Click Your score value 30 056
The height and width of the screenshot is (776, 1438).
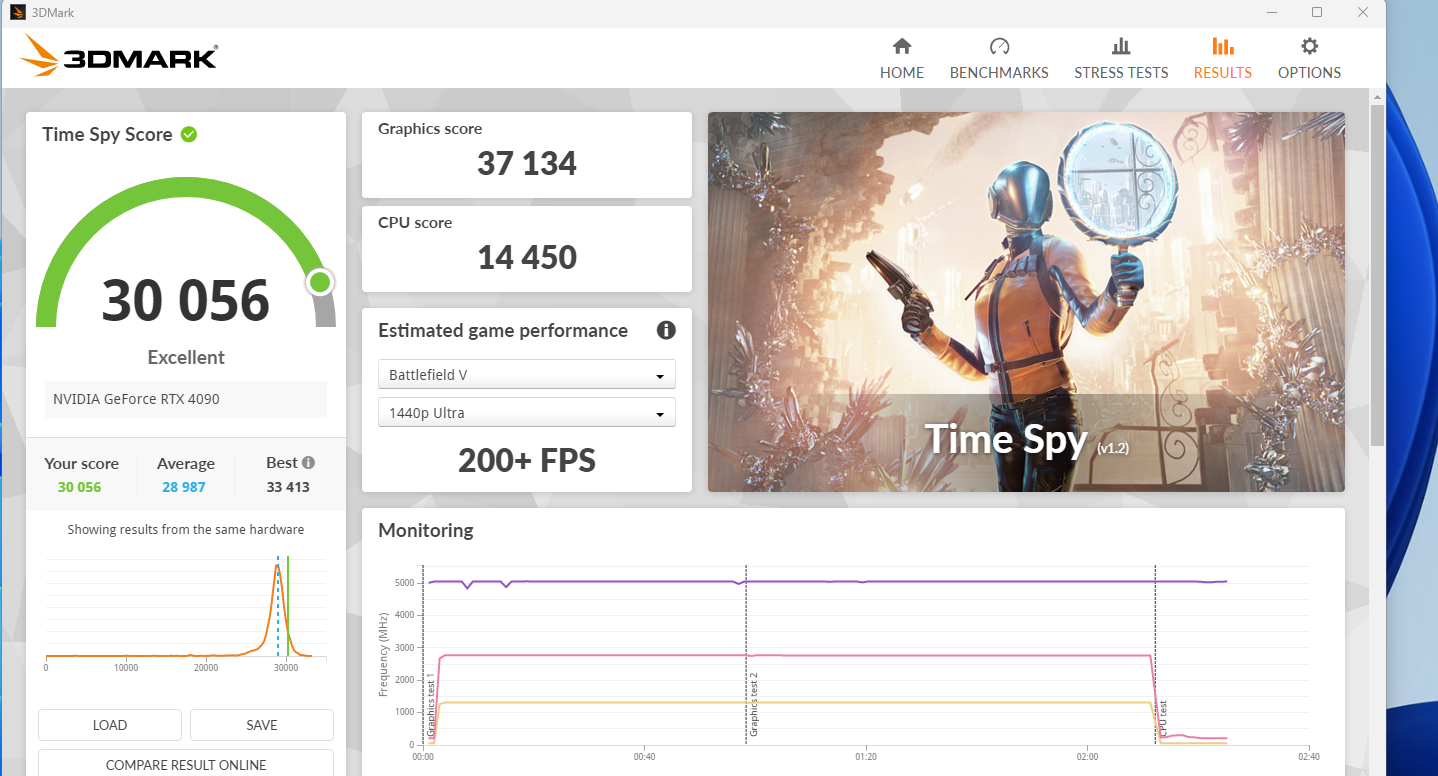(79, 487)
